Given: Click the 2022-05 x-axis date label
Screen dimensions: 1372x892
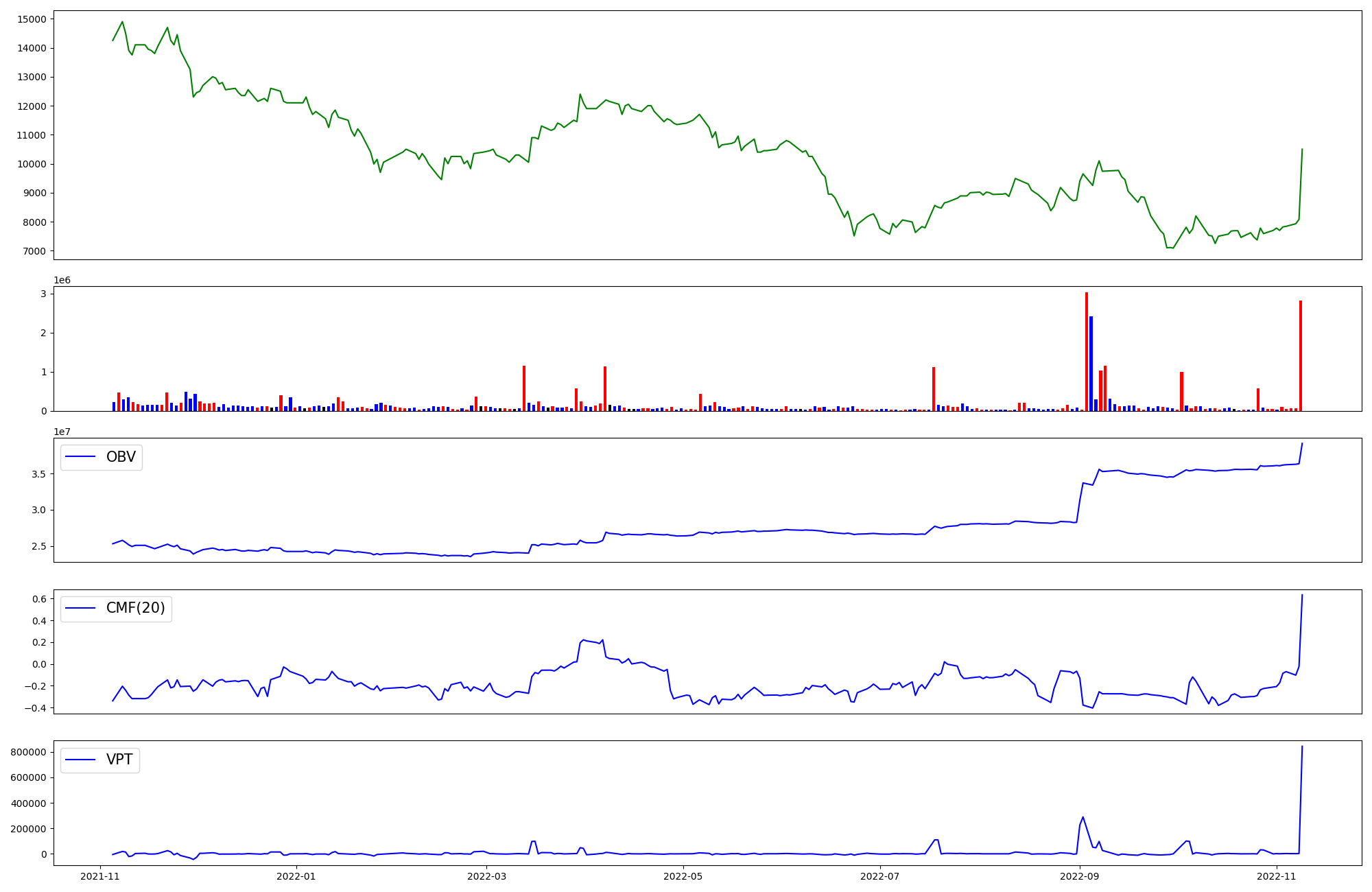Looking at the screenshot, I should pos(684,876).
